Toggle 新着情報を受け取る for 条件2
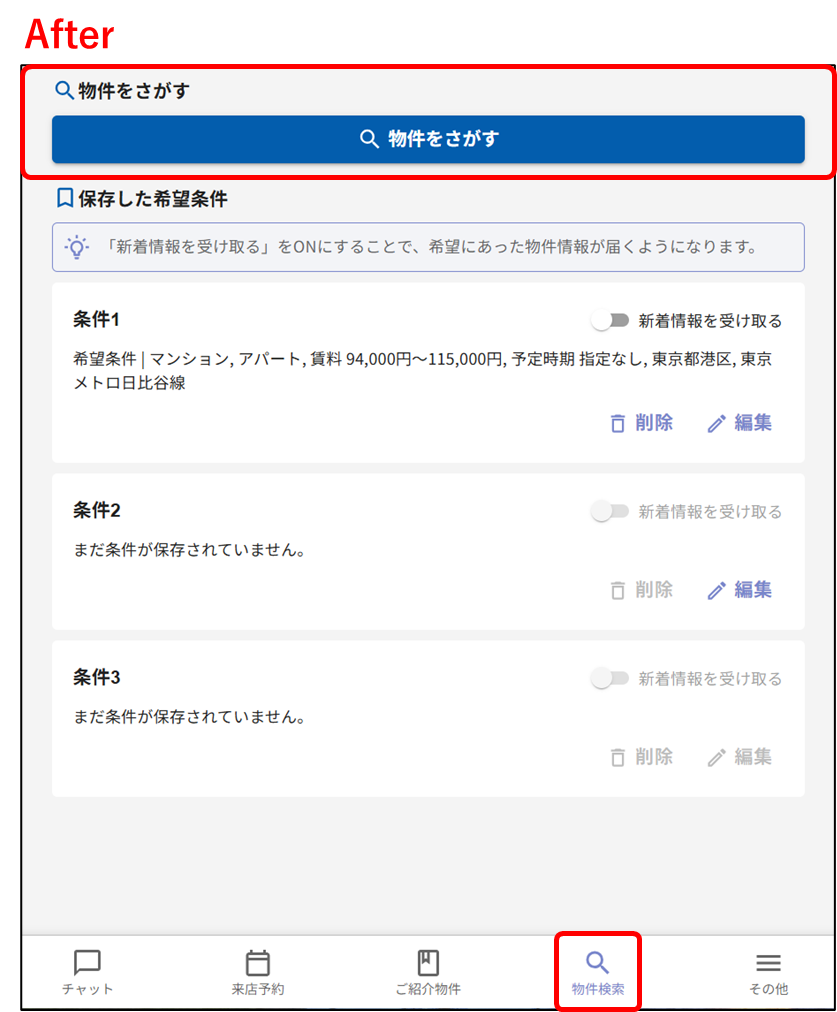The width and height of the screenshot is (837, 1012). pyautogui.click(x=610, y=512)
